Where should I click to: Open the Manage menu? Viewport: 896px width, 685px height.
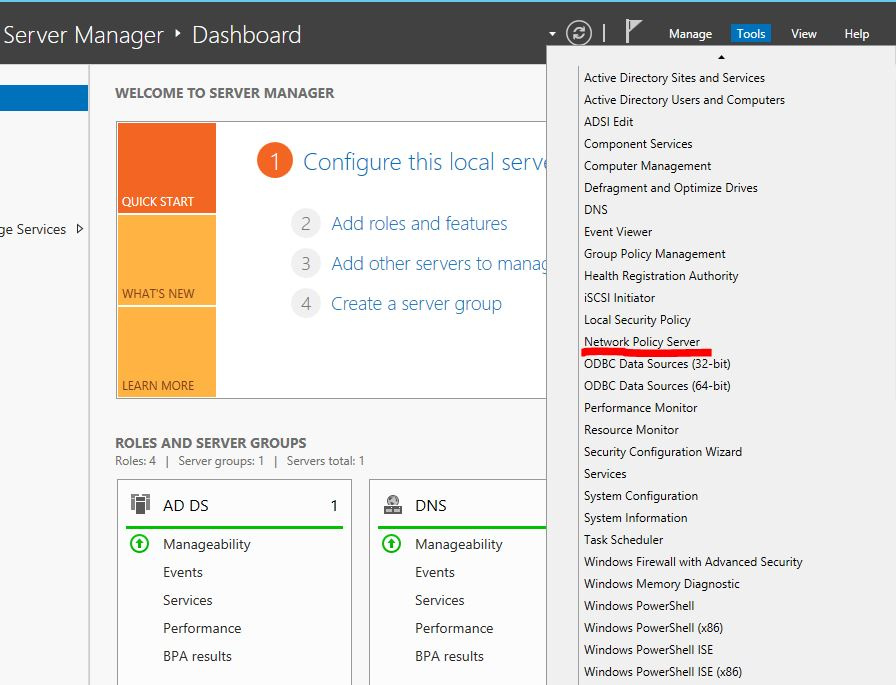690,34
